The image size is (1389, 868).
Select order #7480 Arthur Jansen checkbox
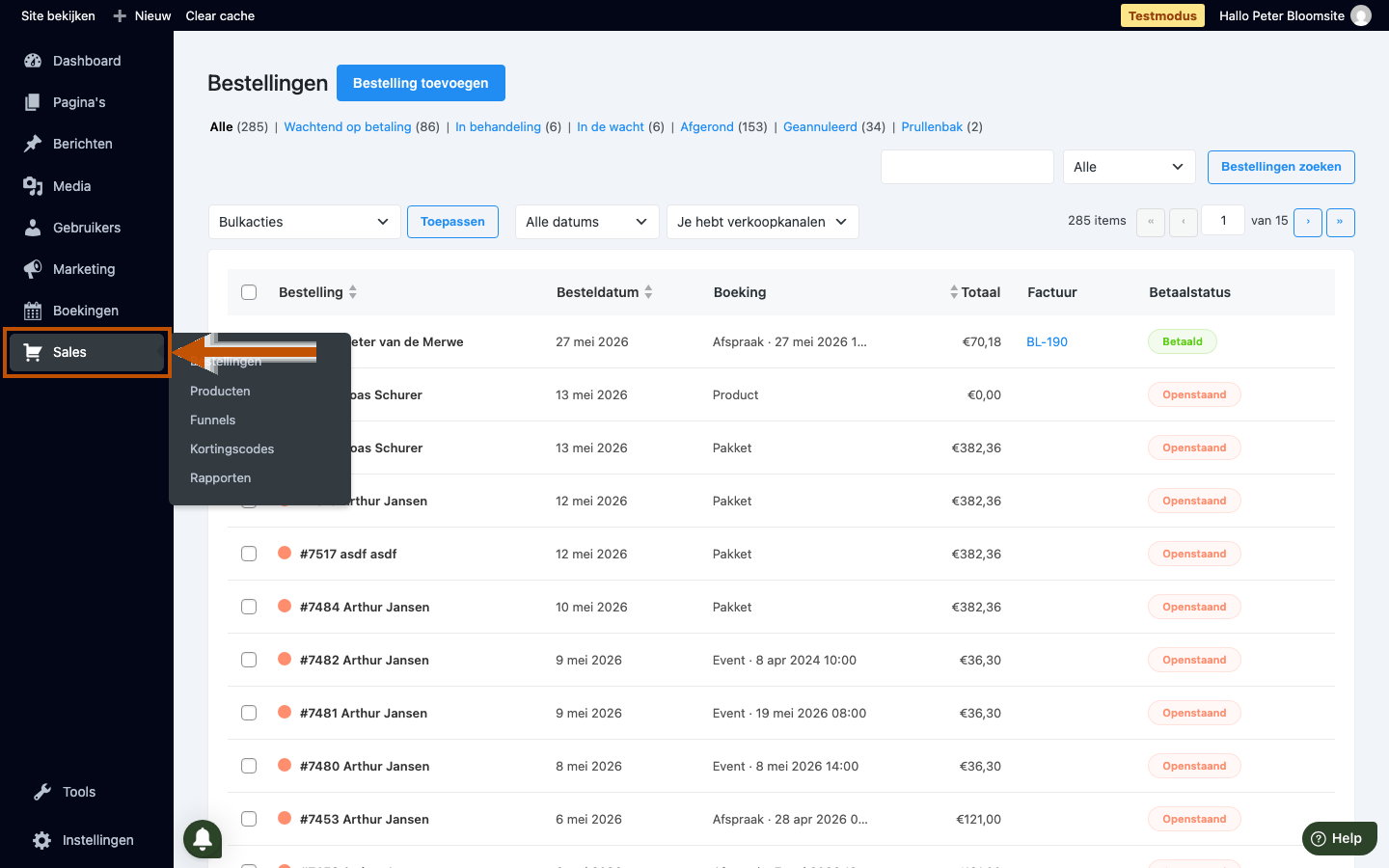coord(249,766)
